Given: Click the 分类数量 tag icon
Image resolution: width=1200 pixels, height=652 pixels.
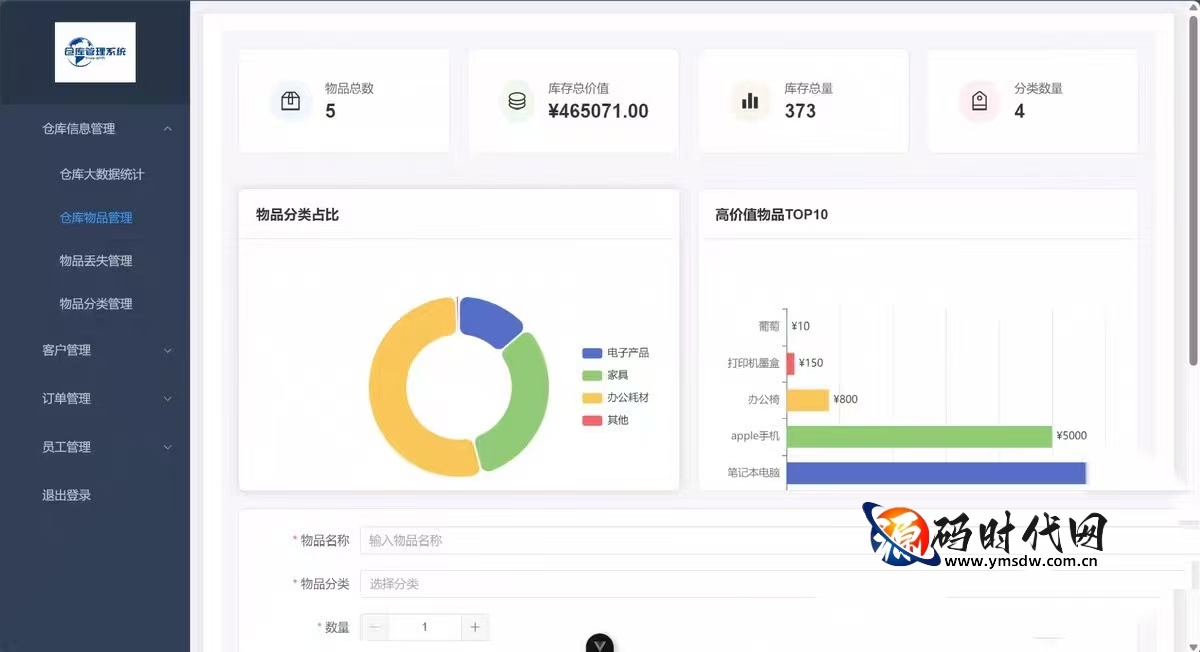Looking at the screenshot, I should pyautogui.click(x=979, y=100).
